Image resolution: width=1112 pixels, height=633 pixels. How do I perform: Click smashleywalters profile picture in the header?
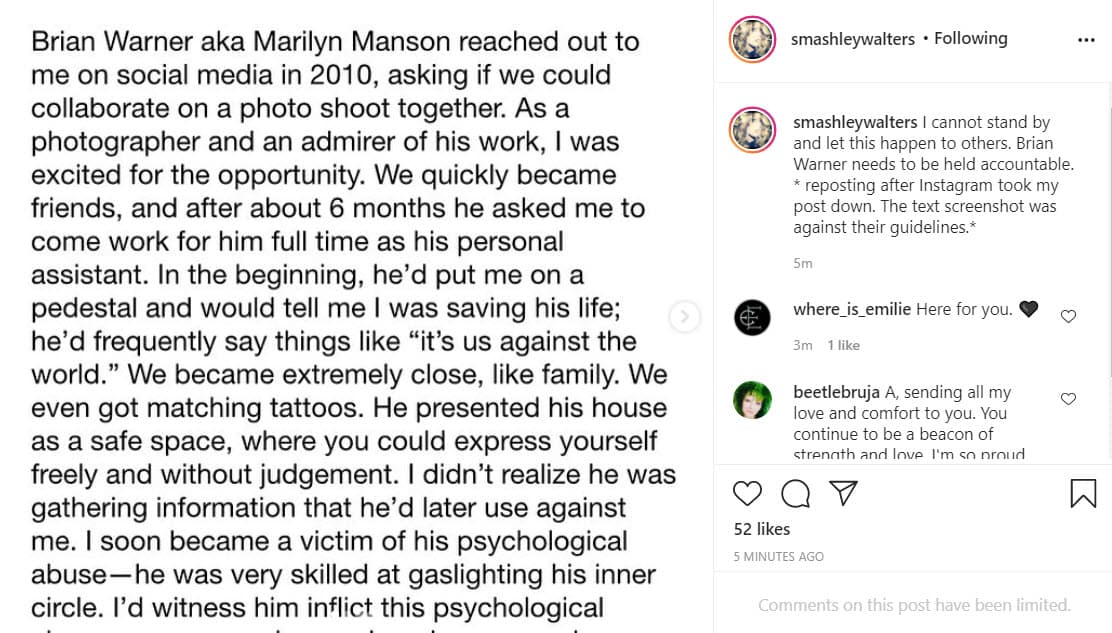click(x=752, y=39)
